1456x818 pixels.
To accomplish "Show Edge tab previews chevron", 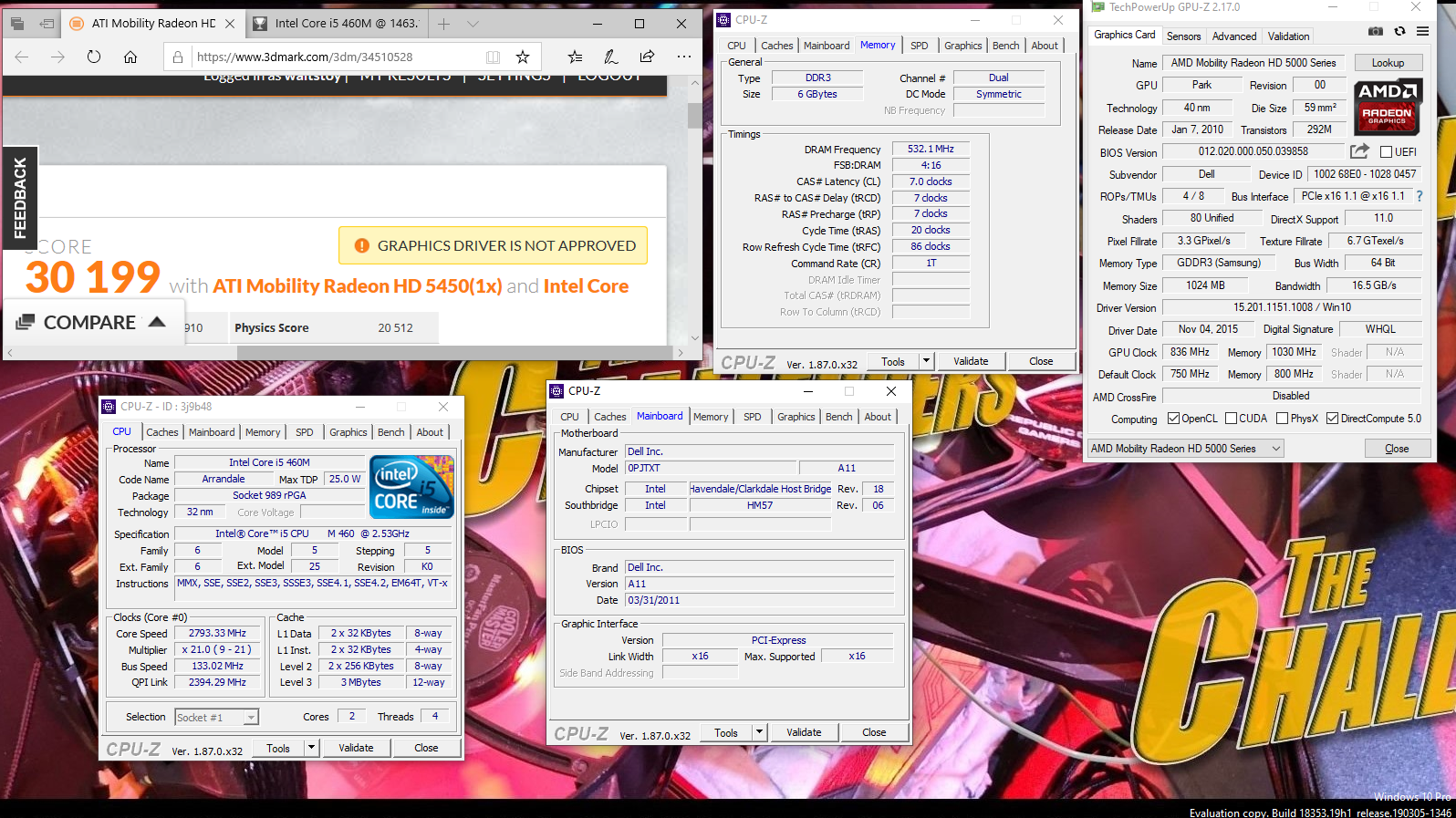I will [x=473, y=24].
